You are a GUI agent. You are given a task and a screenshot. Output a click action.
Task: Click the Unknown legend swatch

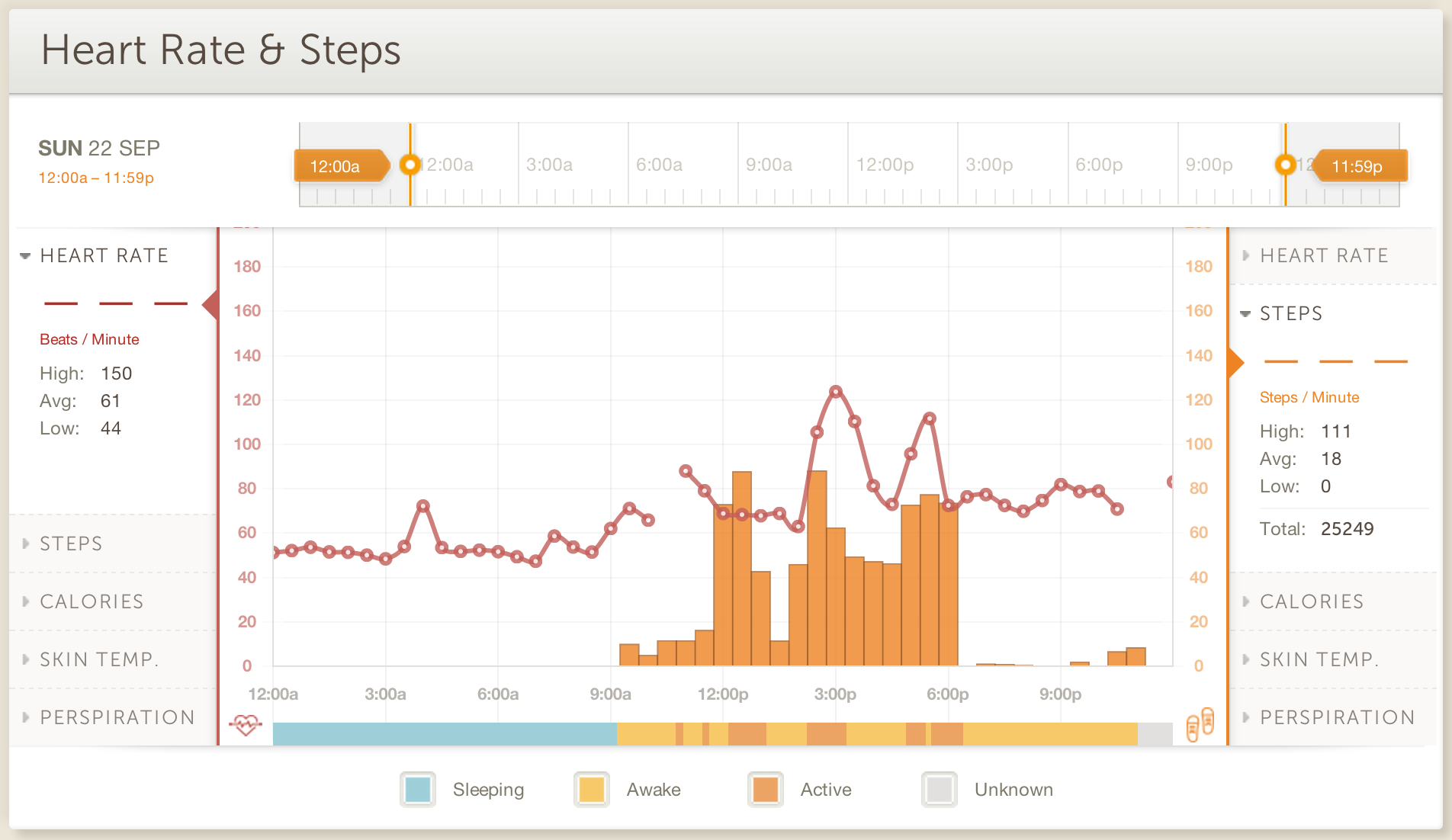tap(940, 790)
